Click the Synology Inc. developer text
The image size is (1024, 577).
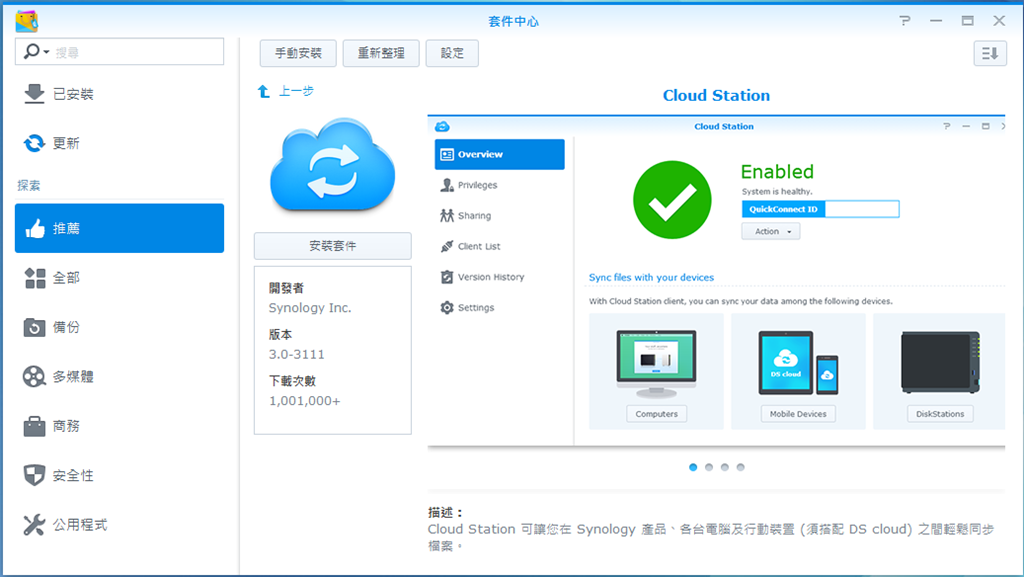click(310, 308)
